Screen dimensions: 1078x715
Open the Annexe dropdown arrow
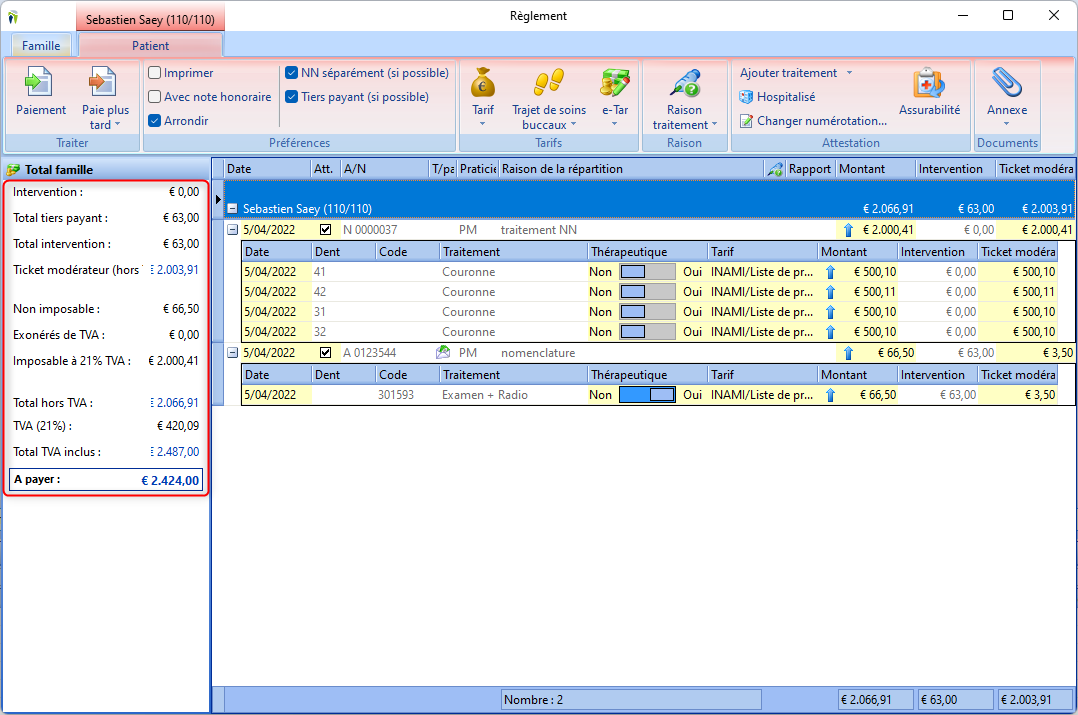1006,124
